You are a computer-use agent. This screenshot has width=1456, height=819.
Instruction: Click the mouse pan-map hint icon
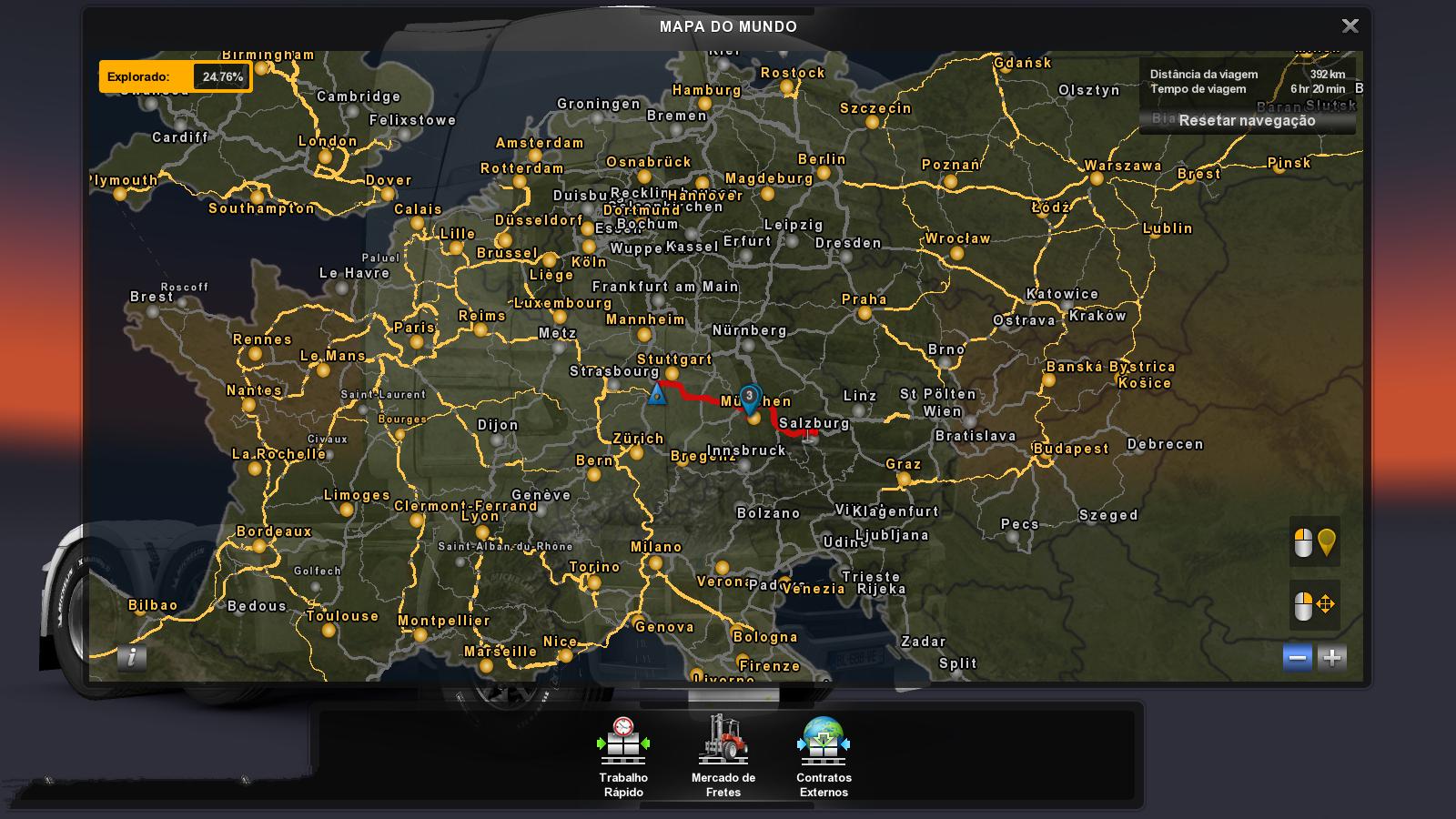(1315, 605)
